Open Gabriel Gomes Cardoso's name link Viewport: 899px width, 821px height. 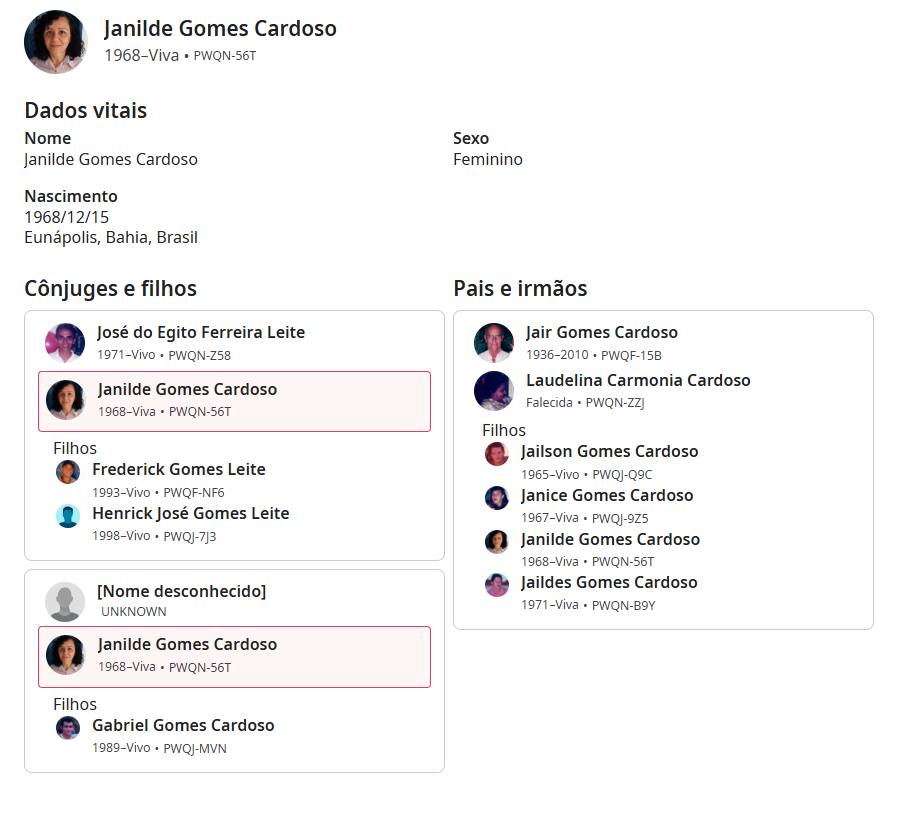click(x=183, y=726)
